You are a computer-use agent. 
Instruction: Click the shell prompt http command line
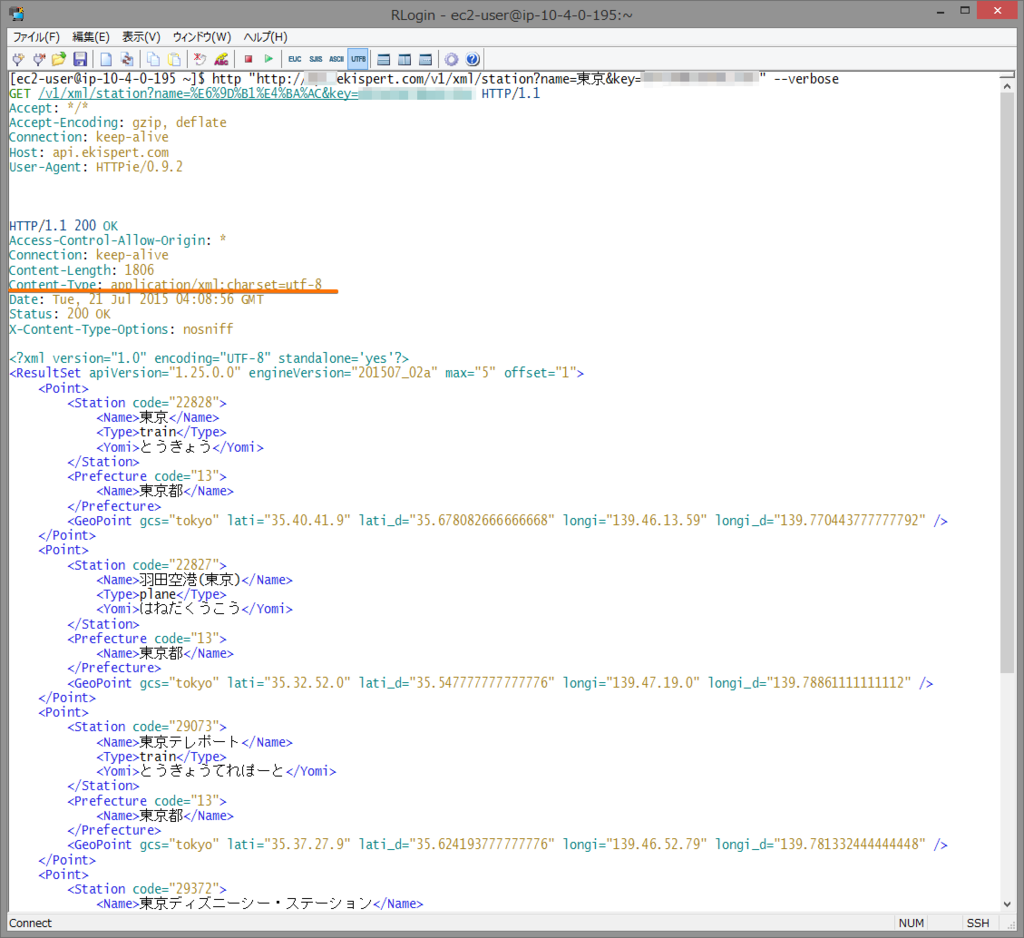(424, 79)
